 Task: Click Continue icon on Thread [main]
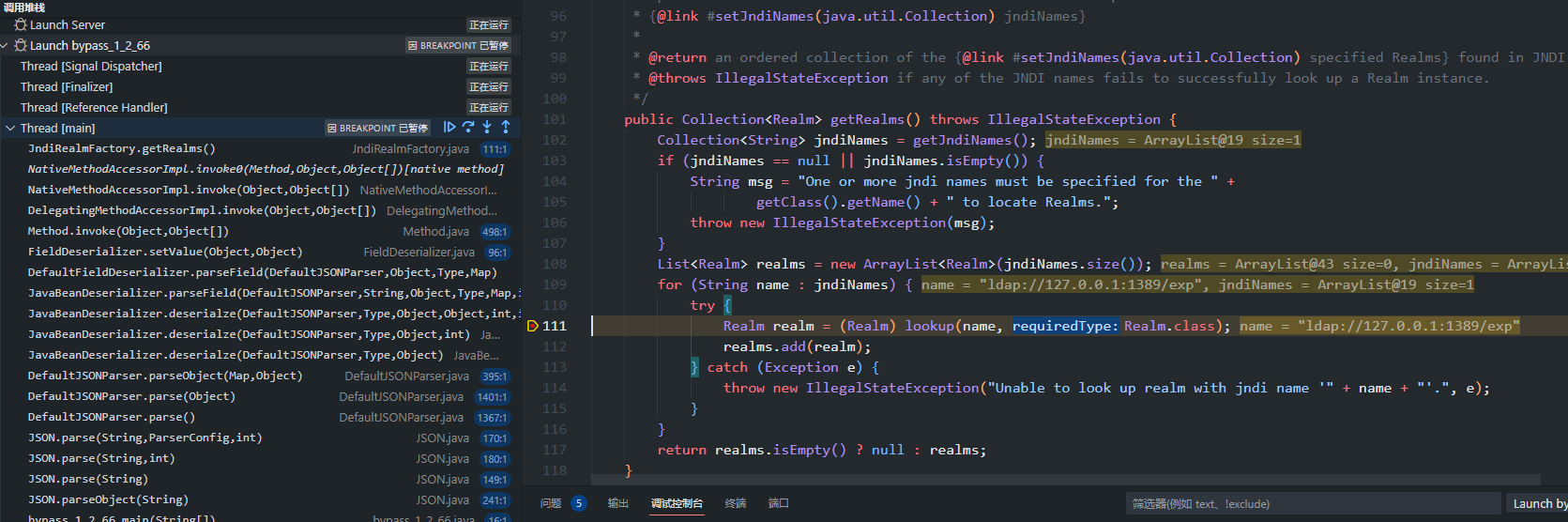tap(449, 128)
